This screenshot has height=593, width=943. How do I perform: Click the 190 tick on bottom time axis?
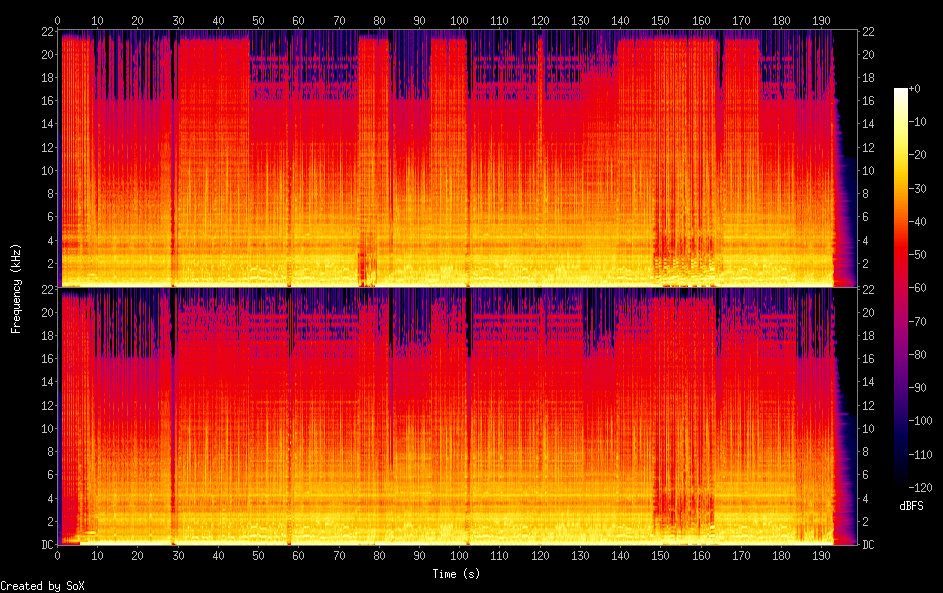coord(822,554)
